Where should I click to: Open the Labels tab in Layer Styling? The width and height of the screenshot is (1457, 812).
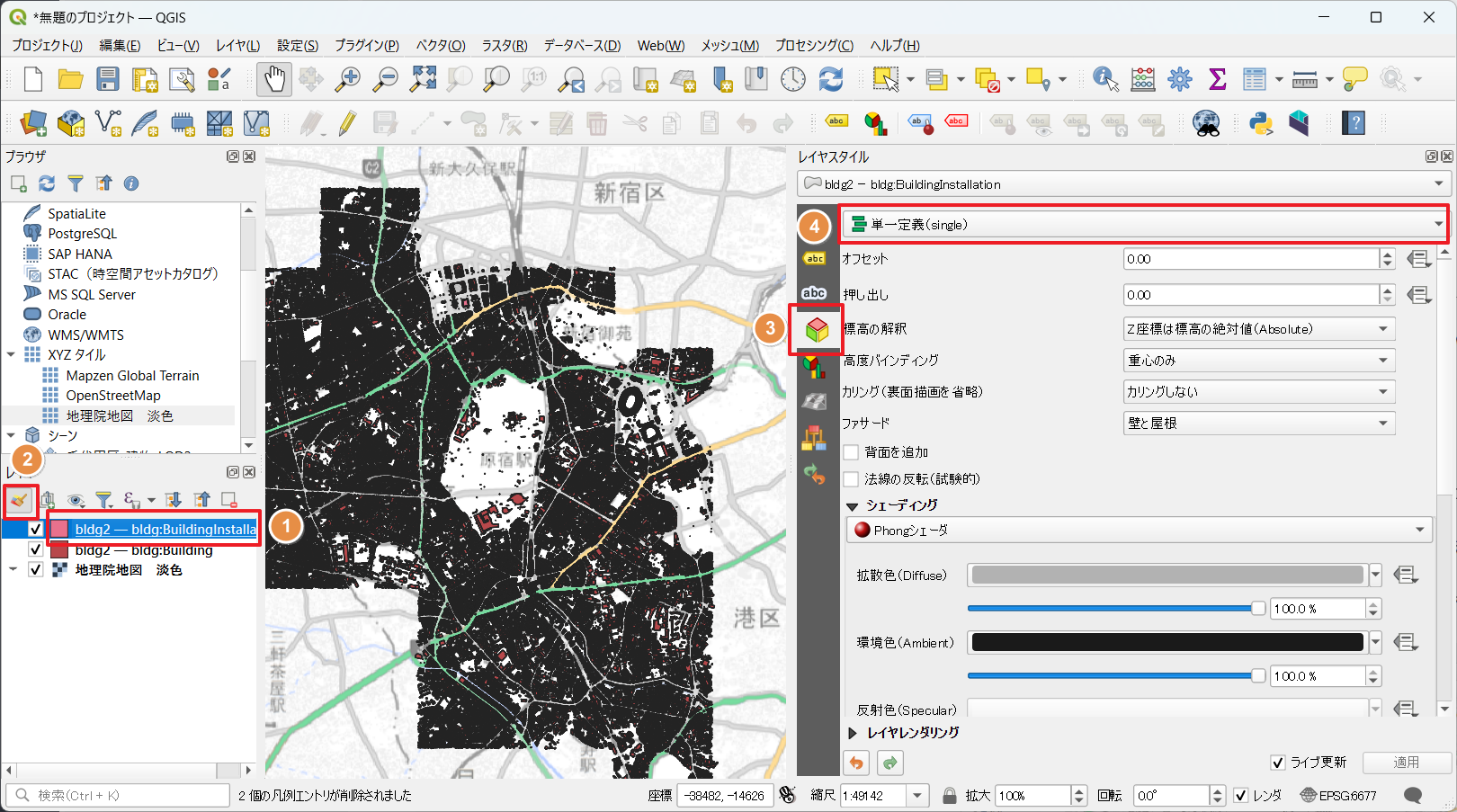point(814,259)
